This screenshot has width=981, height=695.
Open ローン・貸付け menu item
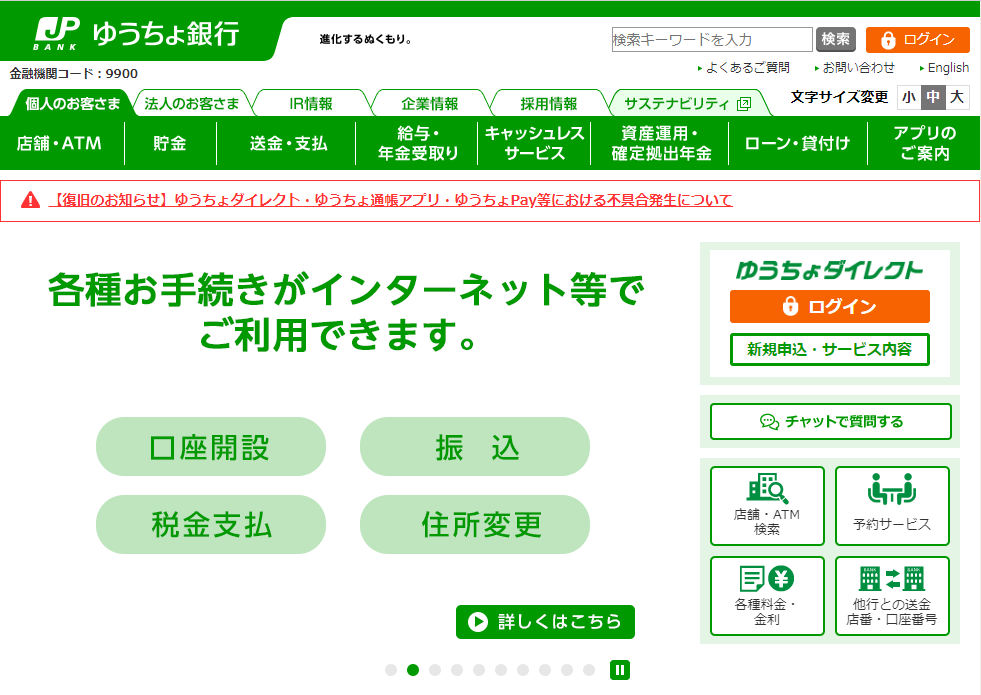pos(798,143)
